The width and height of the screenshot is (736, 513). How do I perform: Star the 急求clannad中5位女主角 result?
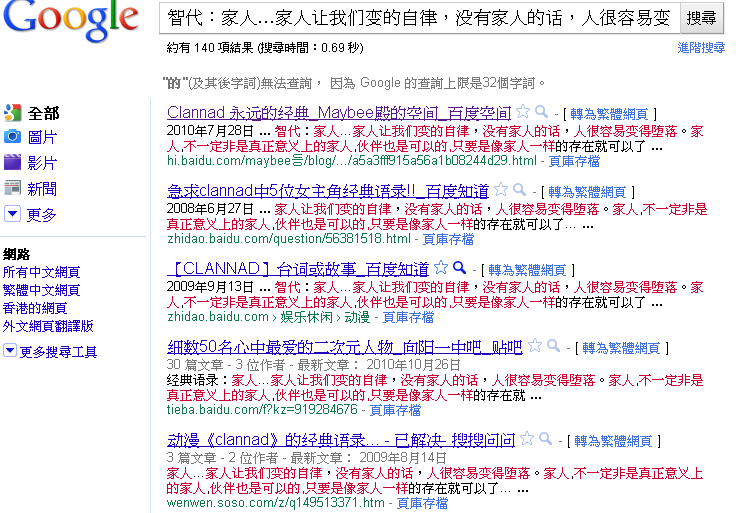pyautogui.click(x=501, y=190)
